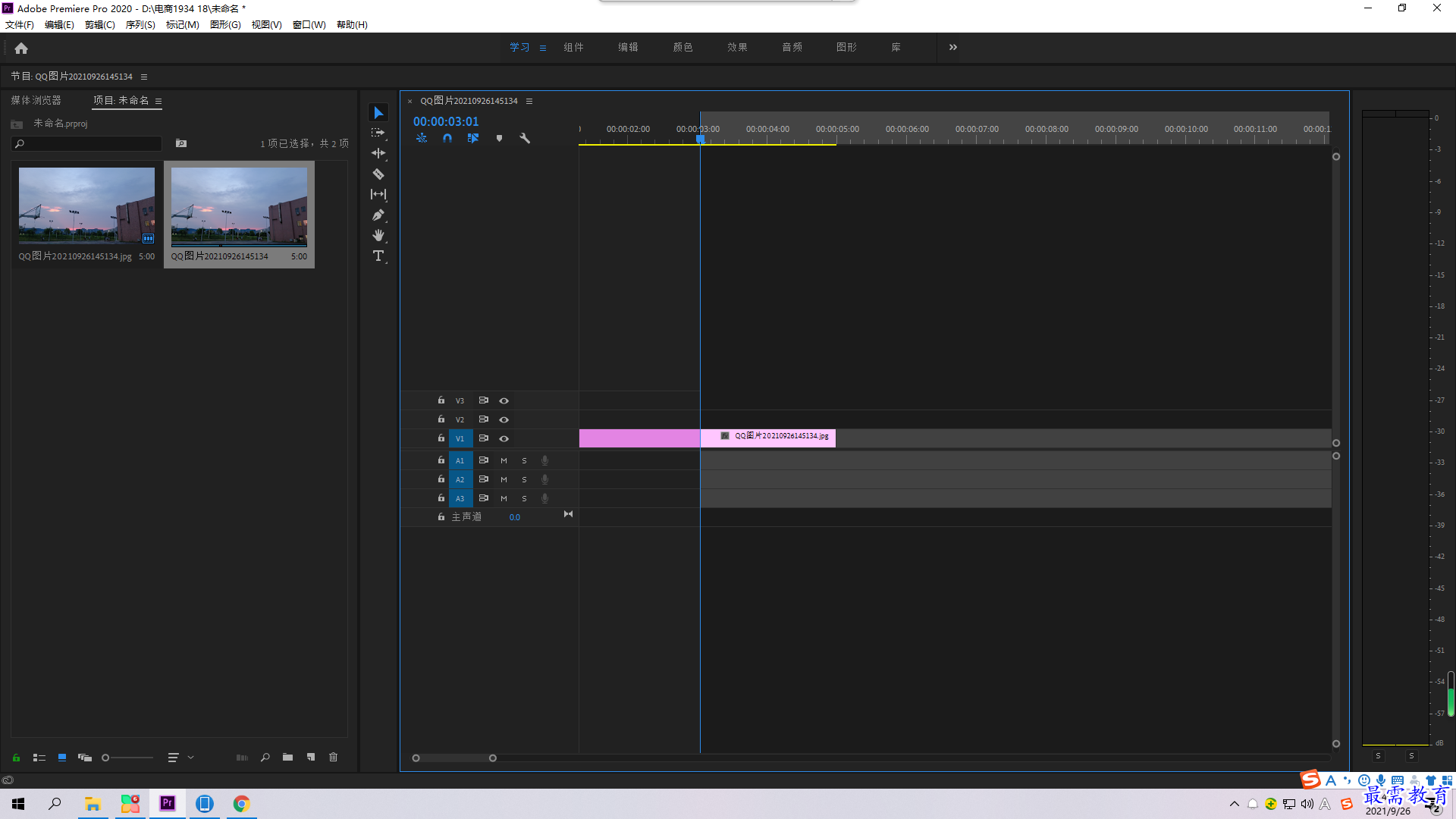Lock the V3 track
The image size is (1456, 819).
pyautogui.click(x=441, y=400)
